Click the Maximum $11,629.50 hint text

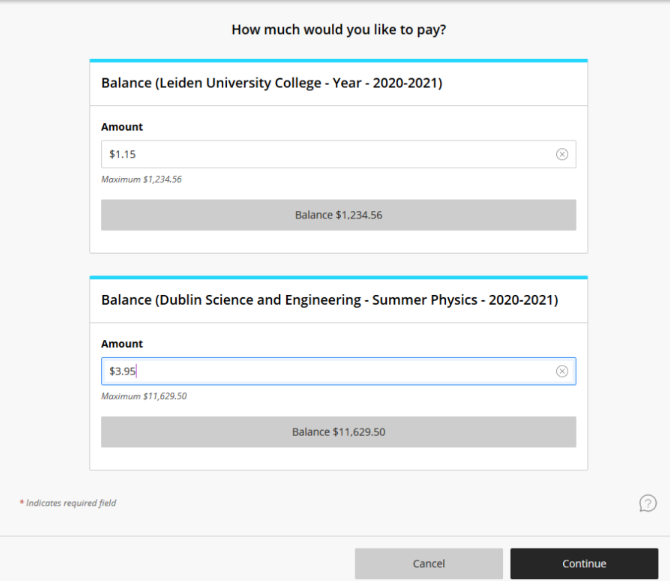(x=144, y=396)
